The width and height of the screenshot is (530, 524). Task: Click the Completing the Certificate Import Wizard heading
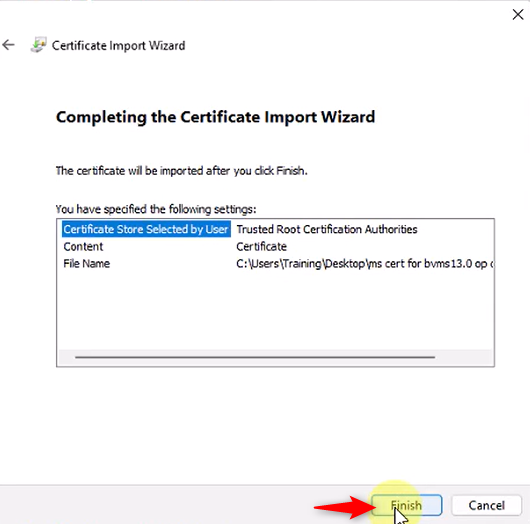(215, 117)
